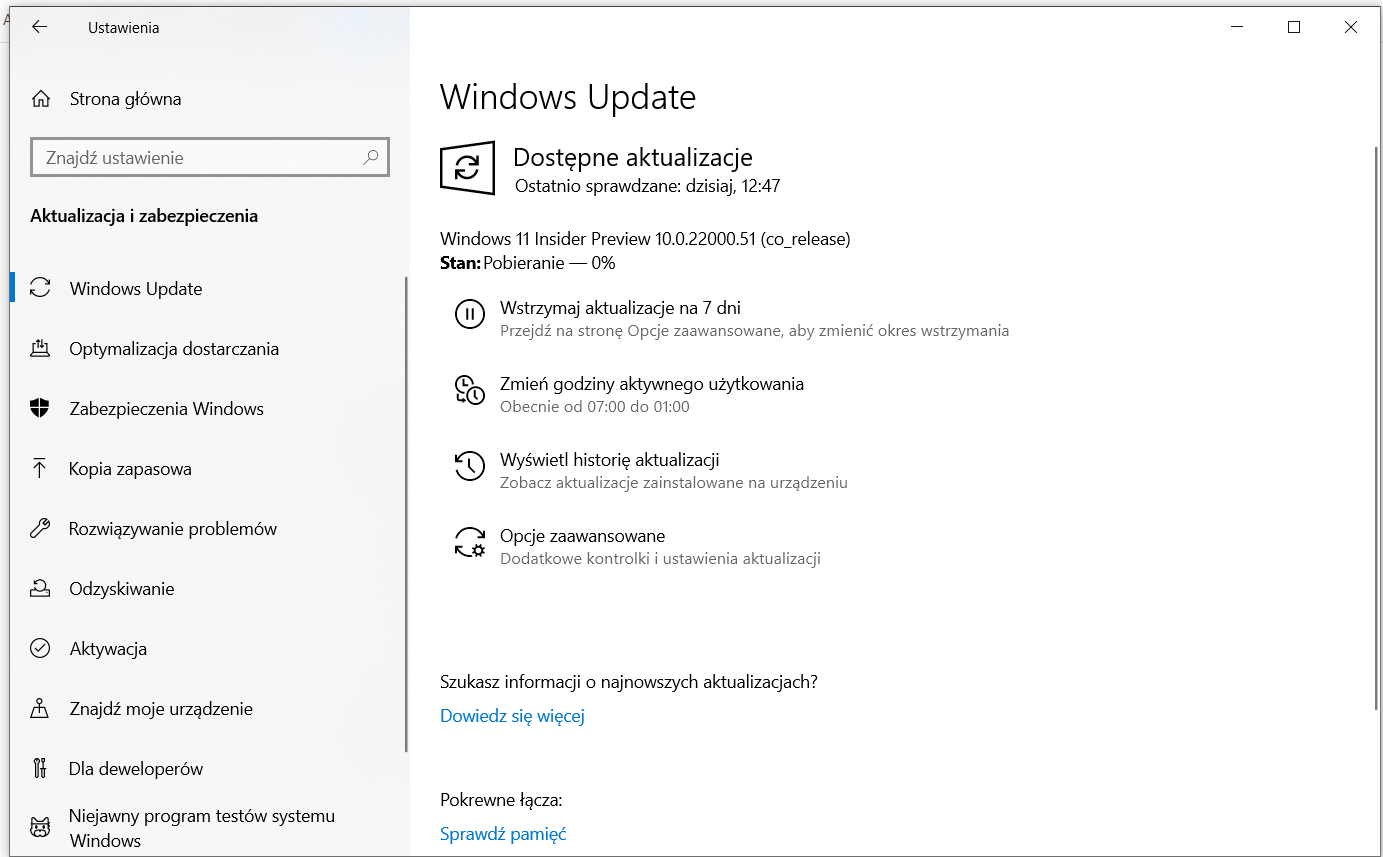
Task: Click the Windows 11 Insider Preview update text
Action: tap(645, 239)
